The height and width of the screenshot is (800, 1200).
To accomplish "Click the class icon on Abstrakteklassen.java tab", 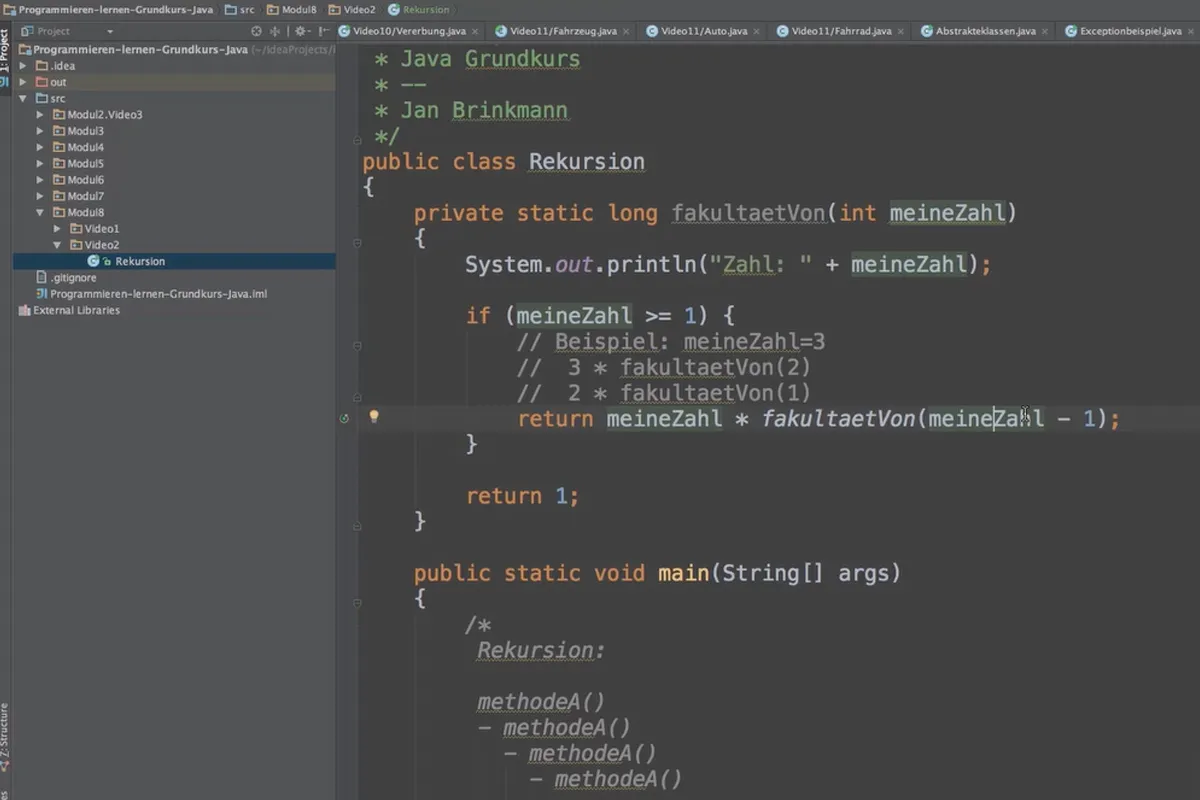I will (x=927, y=31).
